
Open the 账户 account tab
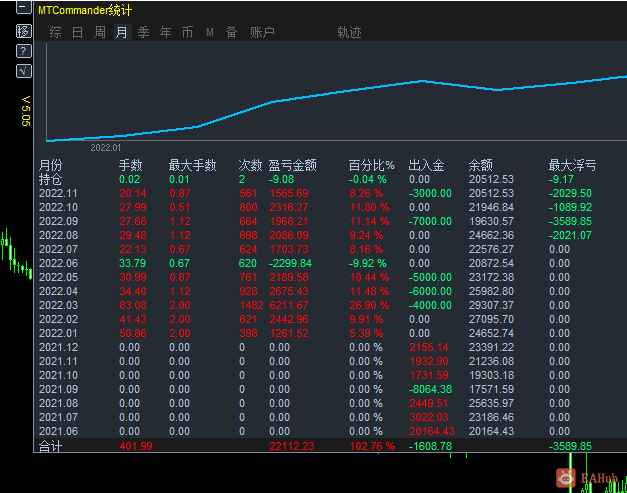tap(262, 32)
